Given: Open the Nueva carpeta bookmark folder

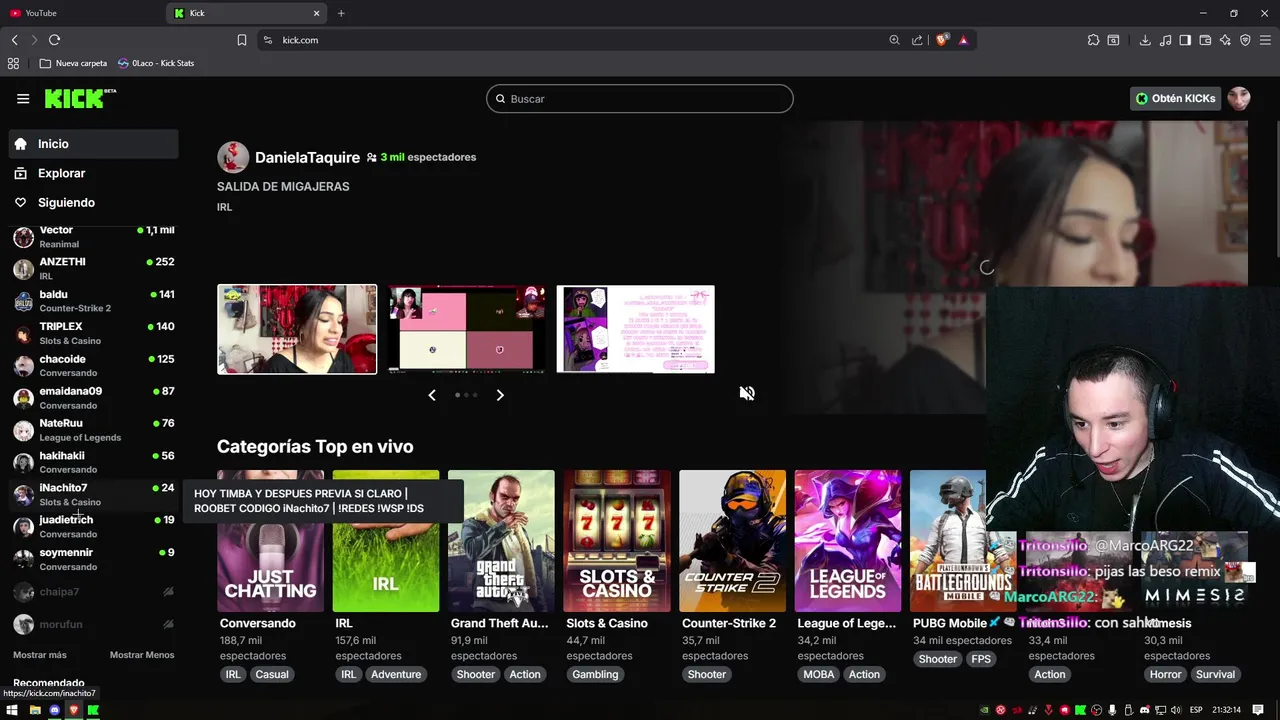Looking at the screenshot, I should click(73, 63).
